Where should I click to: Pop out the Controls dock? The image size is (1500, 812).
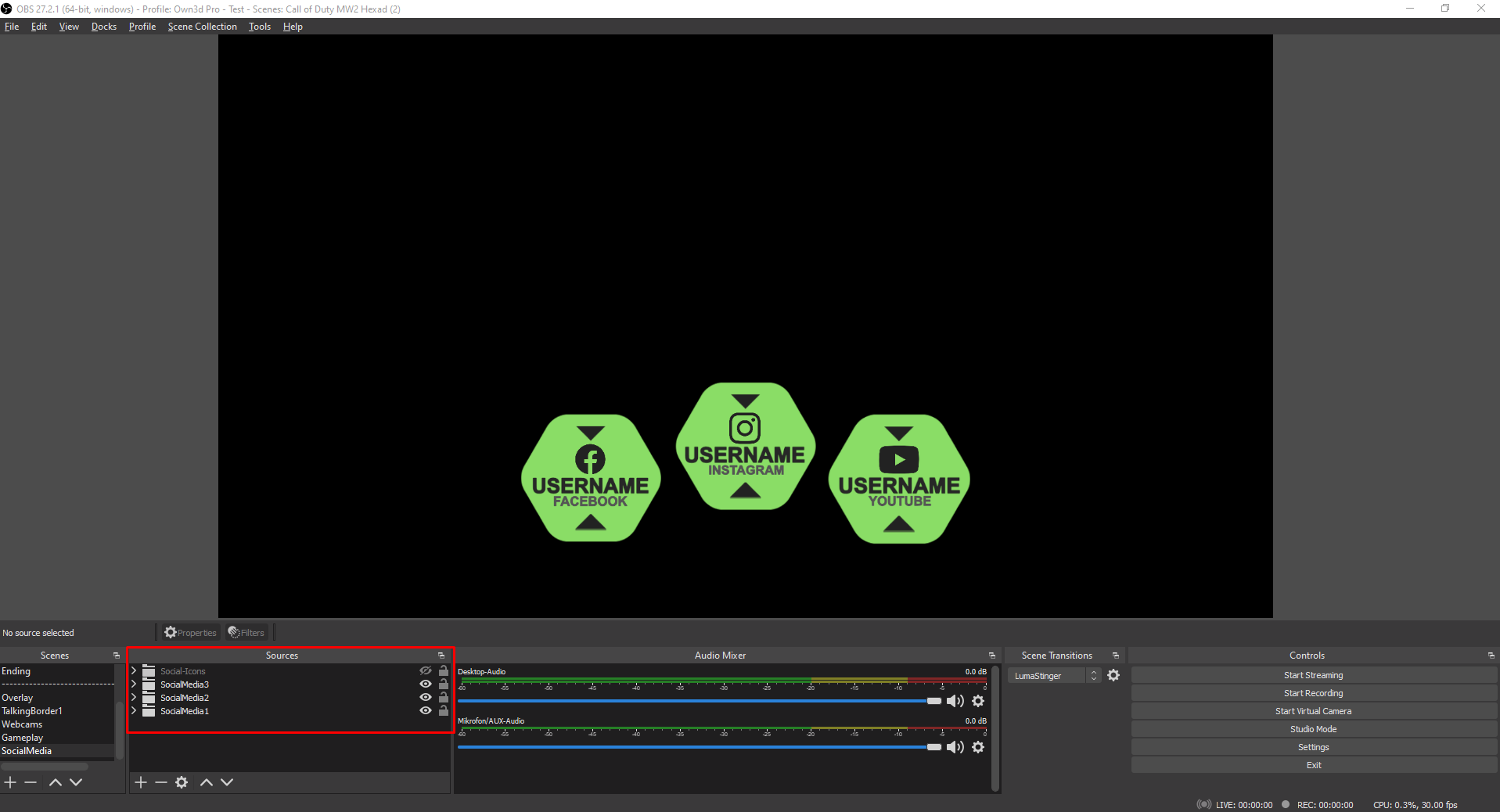coord(1491,656)
